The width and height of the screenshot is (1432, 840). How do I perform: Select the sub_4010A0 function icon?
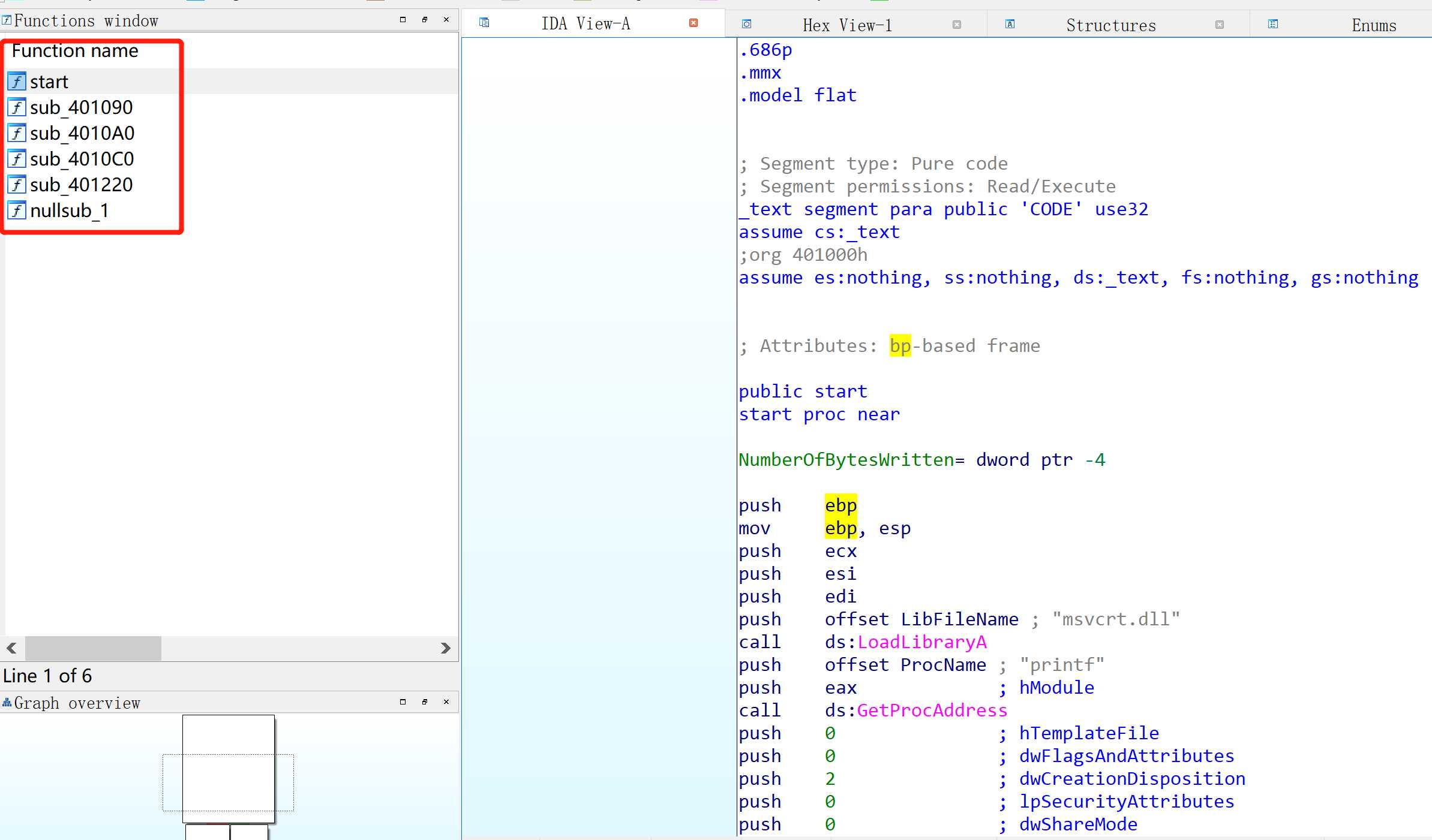coord(17,133)
